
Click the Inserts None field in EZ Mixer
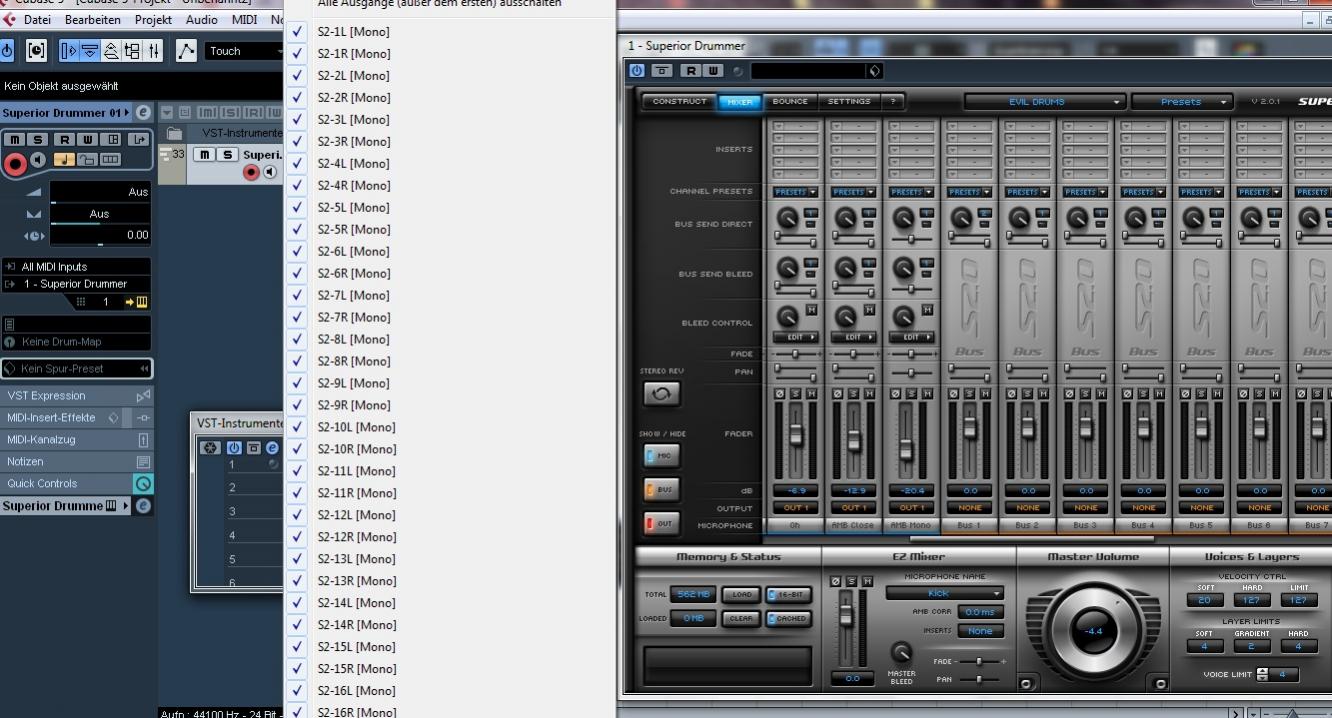click(981, 631)
